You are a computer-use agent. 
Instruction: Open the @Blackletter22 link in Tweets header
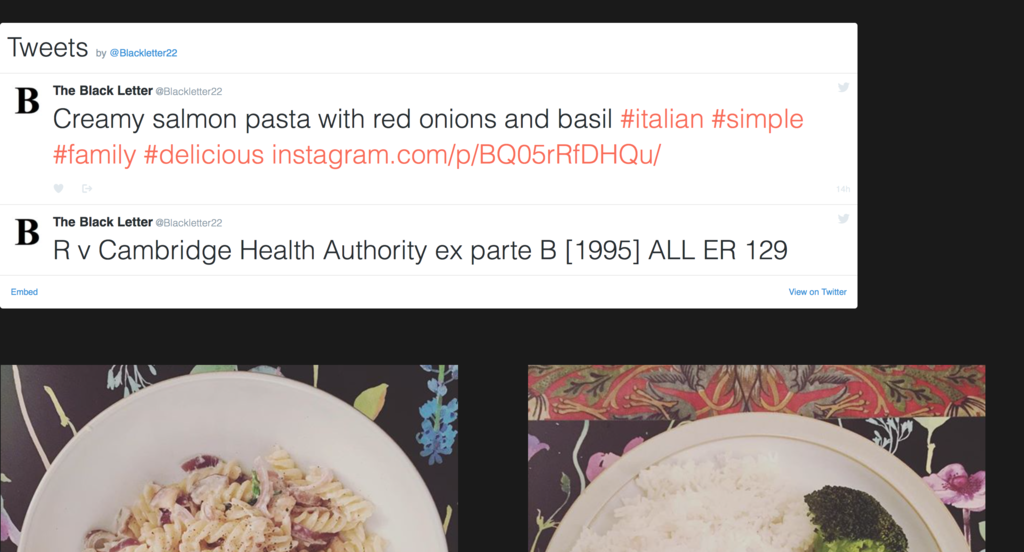tap(143, 53)
